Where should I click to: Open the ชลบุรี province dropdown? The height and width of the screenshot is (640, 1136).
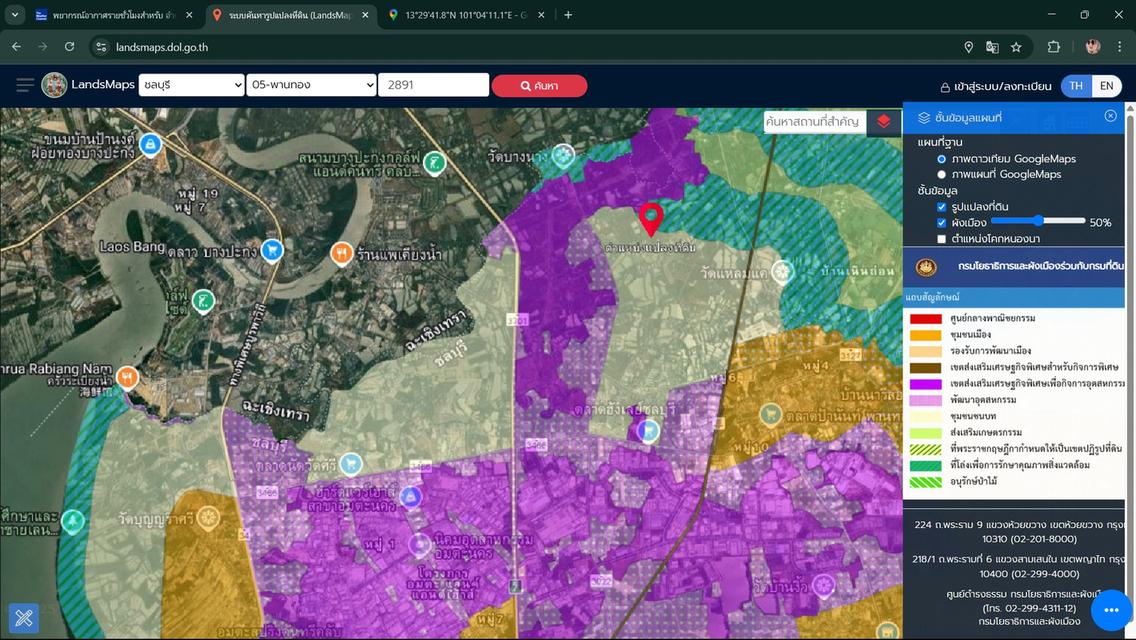click(191, 85)
